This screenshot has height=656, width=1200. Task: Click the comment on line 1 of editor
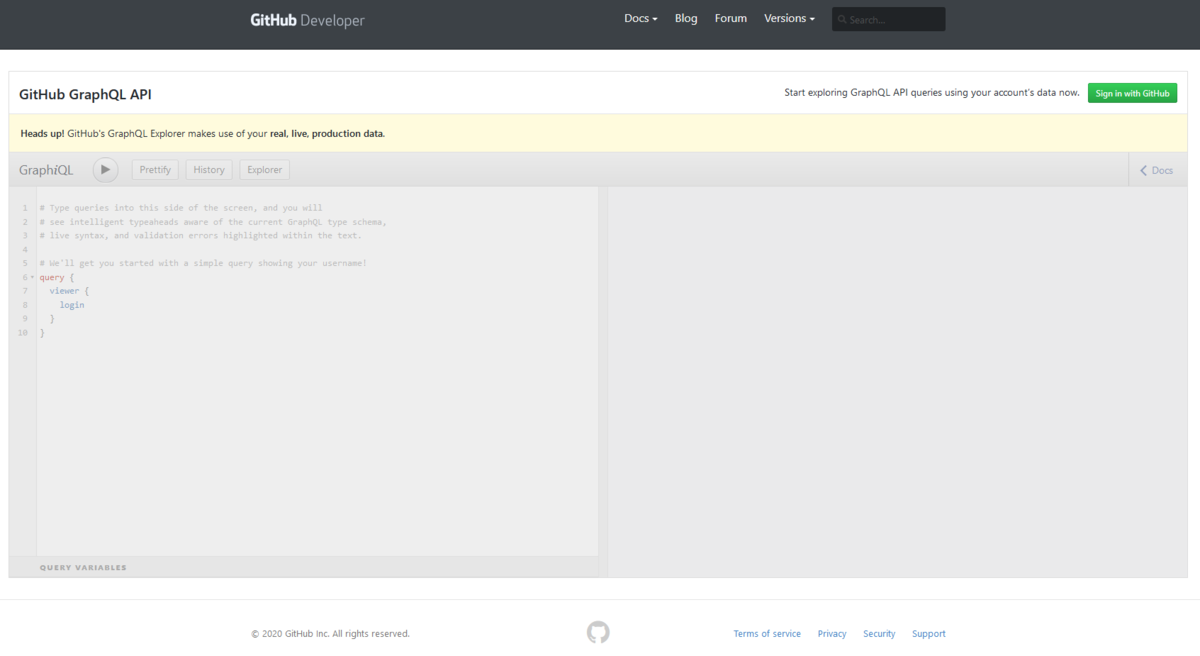(181, 208)
